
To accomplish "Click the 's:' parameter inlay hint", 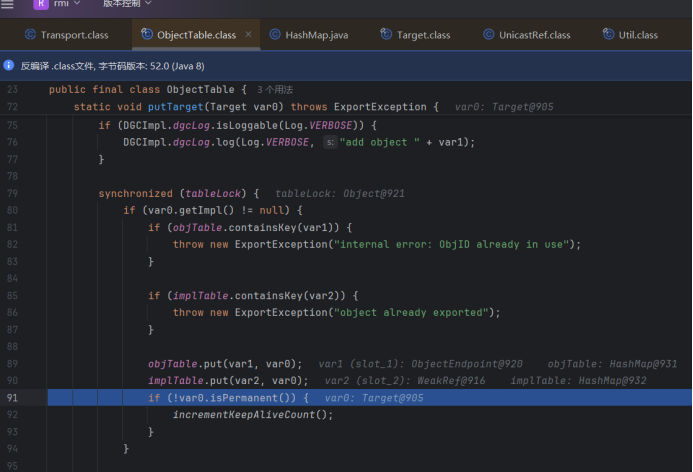I will pyautogui.click(x=330, y=142).
